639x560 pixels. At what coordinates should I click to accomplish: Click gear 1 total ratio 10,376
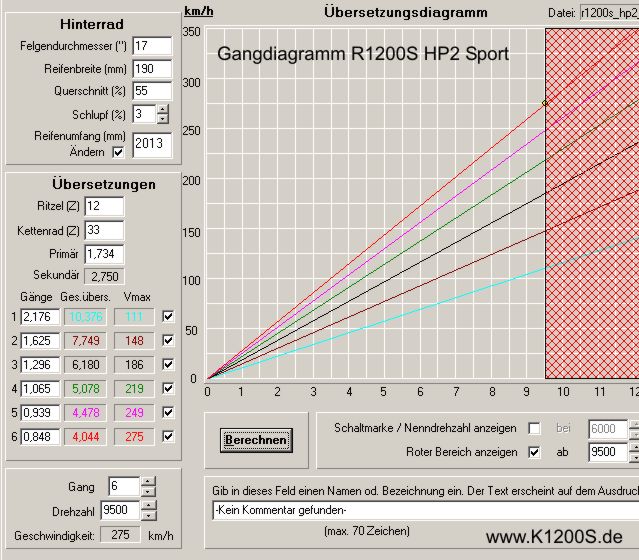tap(85, 317)
